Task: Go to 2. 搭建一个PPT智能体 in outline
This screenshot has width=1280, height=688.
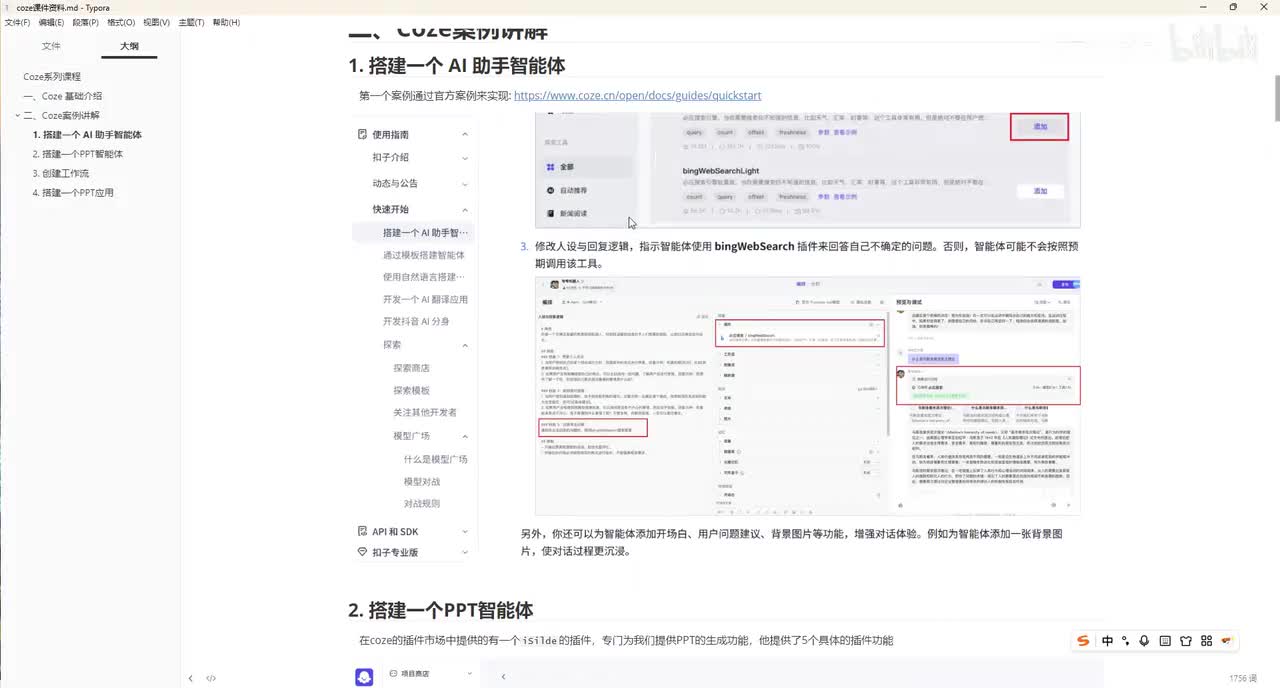Action: click(x=78, y=154)
